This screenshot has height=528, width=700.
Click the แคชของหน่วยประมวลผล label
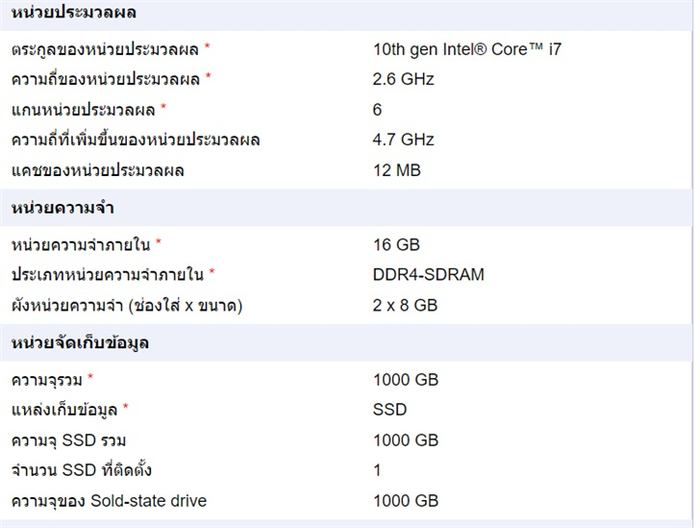coord(98,170)
